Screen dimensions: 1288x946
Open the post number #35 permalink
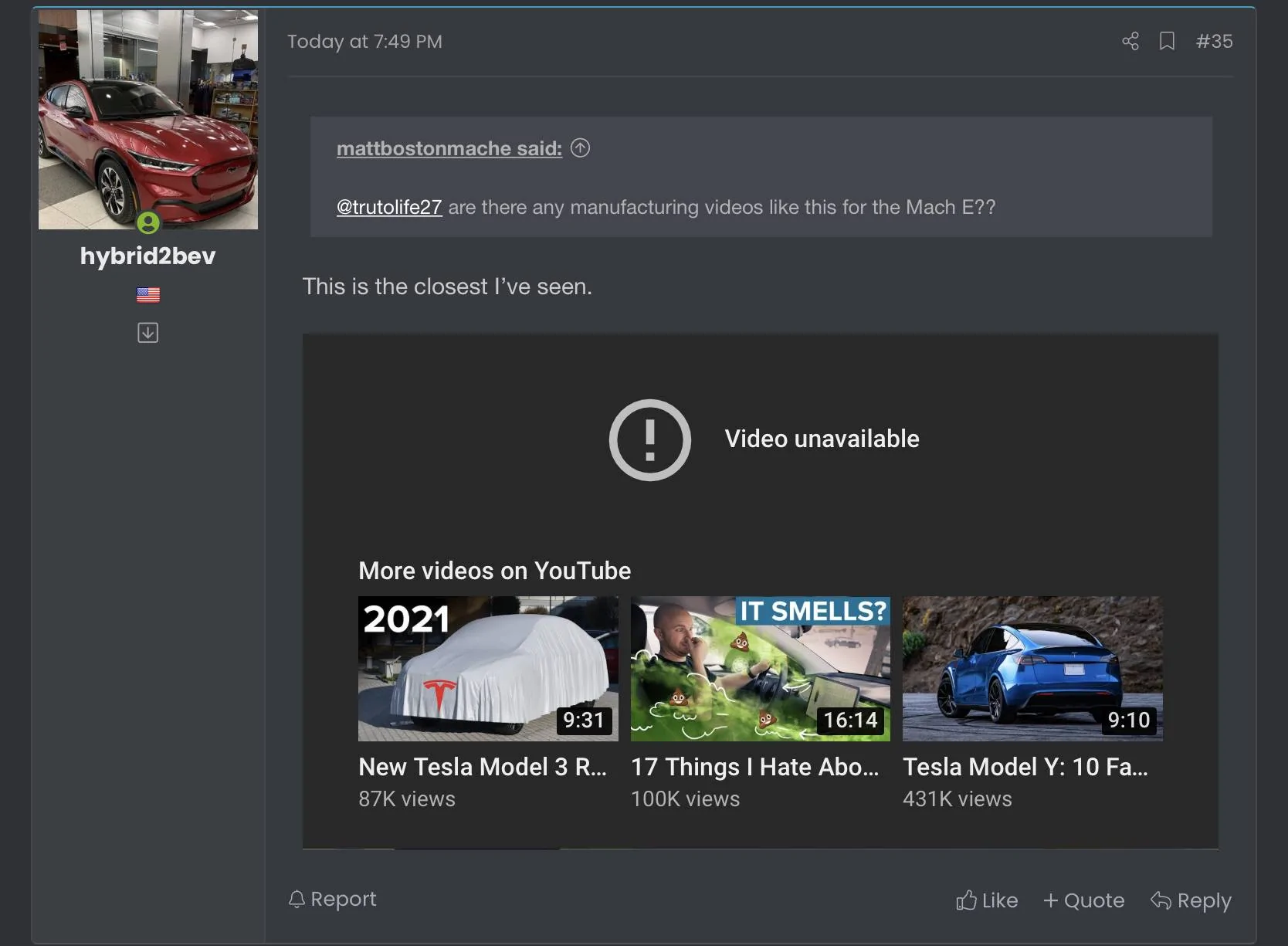tap(1214, 41)
